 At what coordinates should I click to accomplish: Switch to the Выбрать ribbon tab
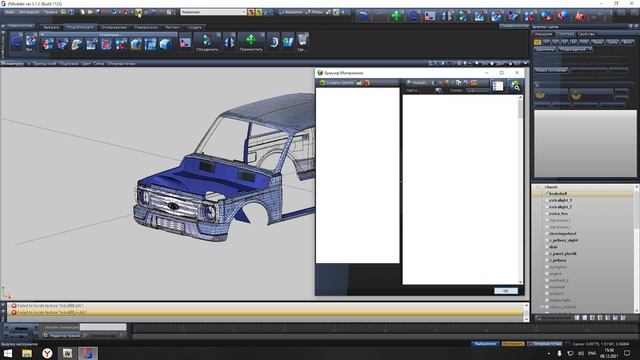point(51,27)
